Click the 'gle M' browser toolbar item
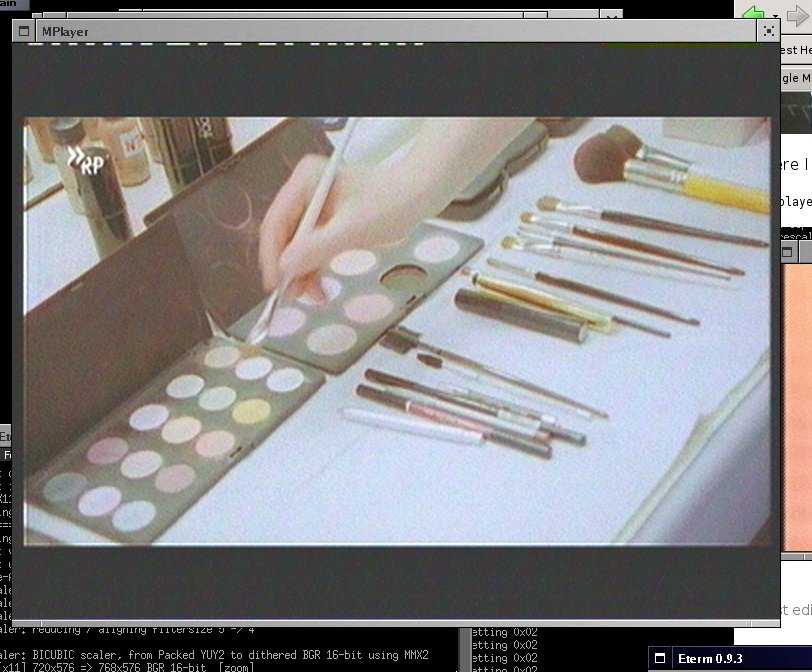The height and width of the screenshot is (672, 812). click(795, 78)
